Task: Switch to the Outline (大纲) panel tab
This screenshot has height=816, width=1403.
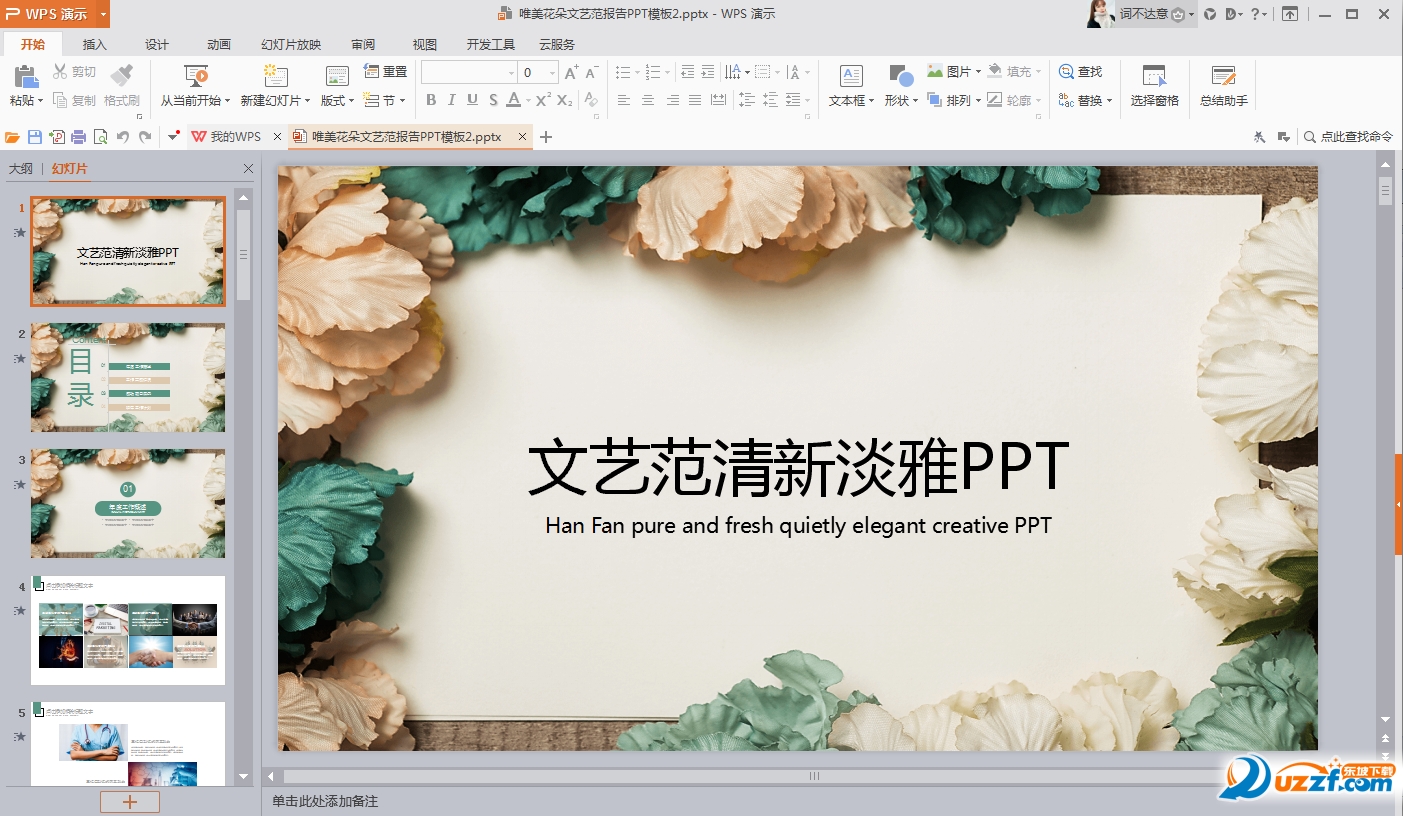Action: [21, 169]
